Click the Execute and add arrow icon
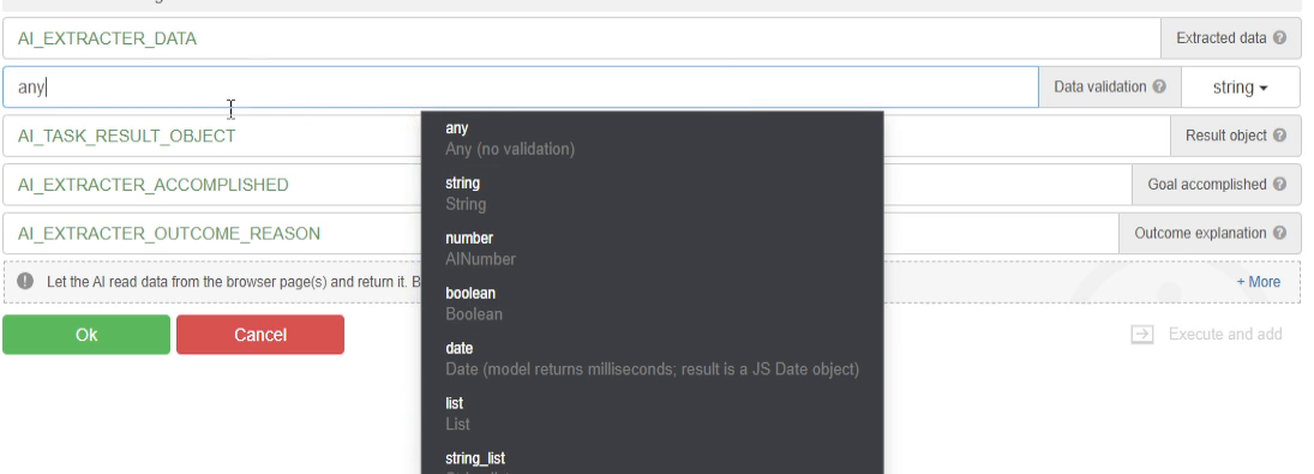1314x474 pixels. pos(1142,334)
